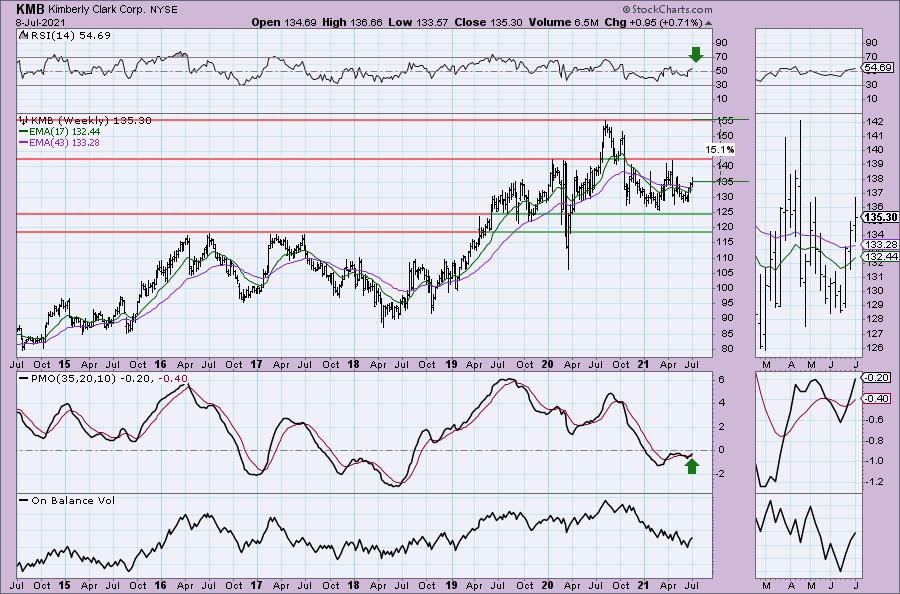Viewport: 900px width, 594px height.
Task: Click the 8-Jul-2021 date label
Action: [40, 23]
